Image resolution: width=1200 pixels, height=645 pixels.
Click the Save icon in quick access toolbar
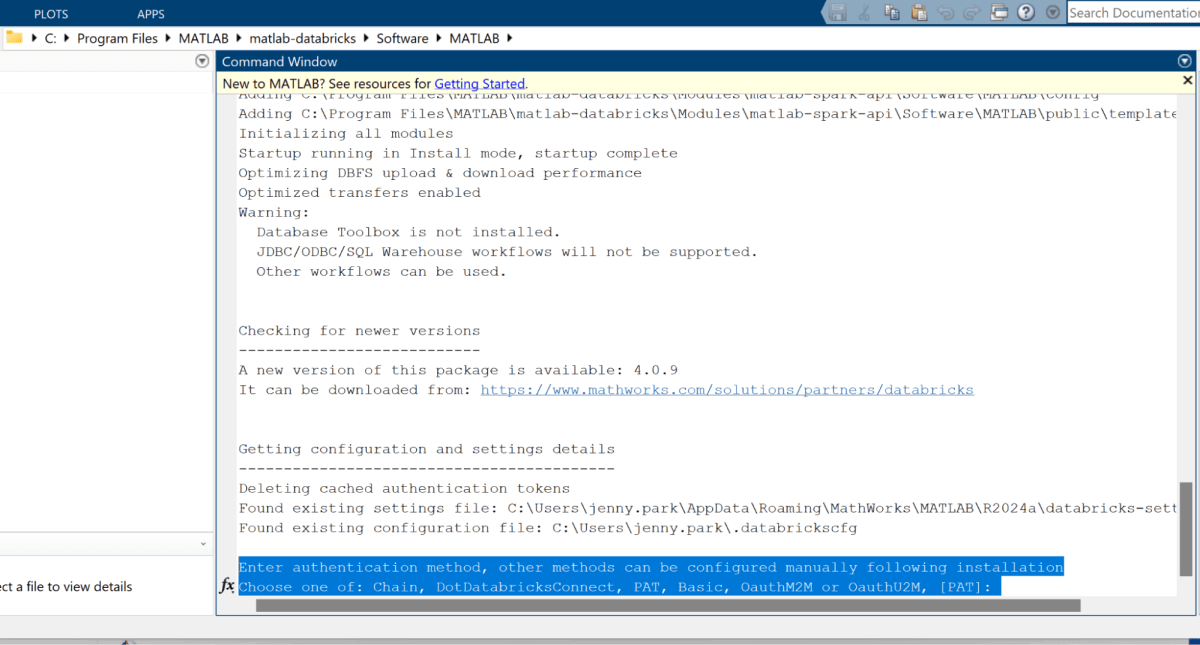(x=838, y=13)
